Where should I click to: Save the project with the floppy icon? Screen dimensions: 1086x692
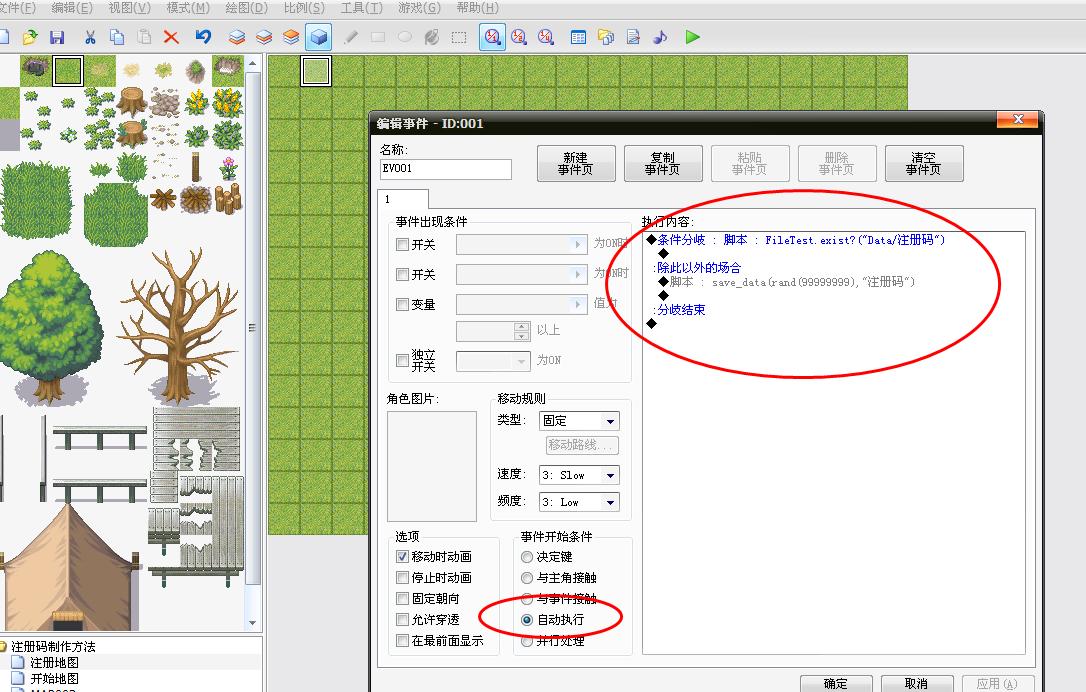point(57,37)
